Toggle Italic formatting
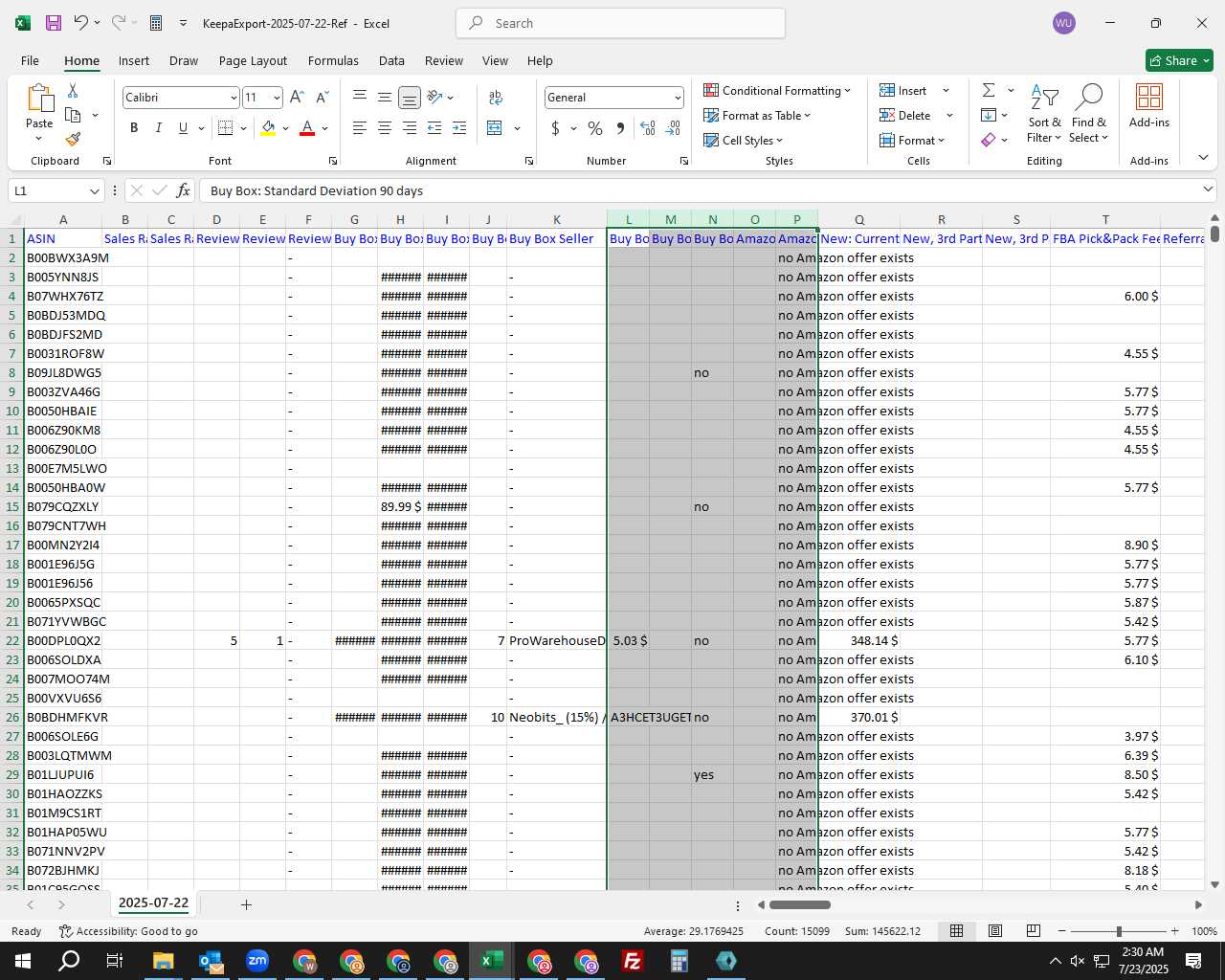The width and height of the screenshot is (1225, 980). click(x=158, y=128)
